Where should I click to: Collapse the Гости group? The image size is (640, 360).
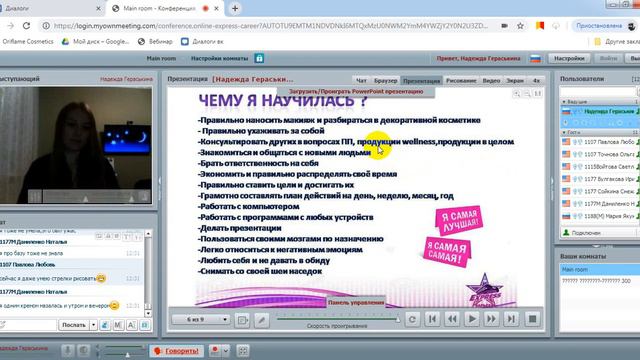[x=564, y=133]
